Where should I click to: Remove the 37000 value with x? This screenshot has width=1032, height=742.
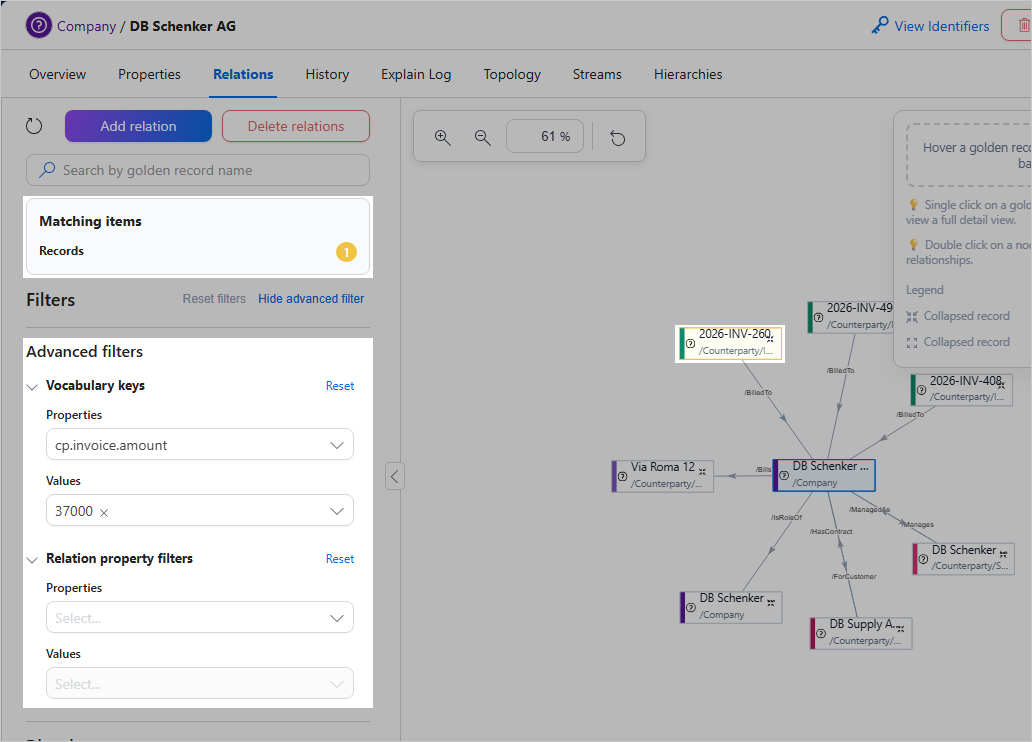(x=104, y=512)
